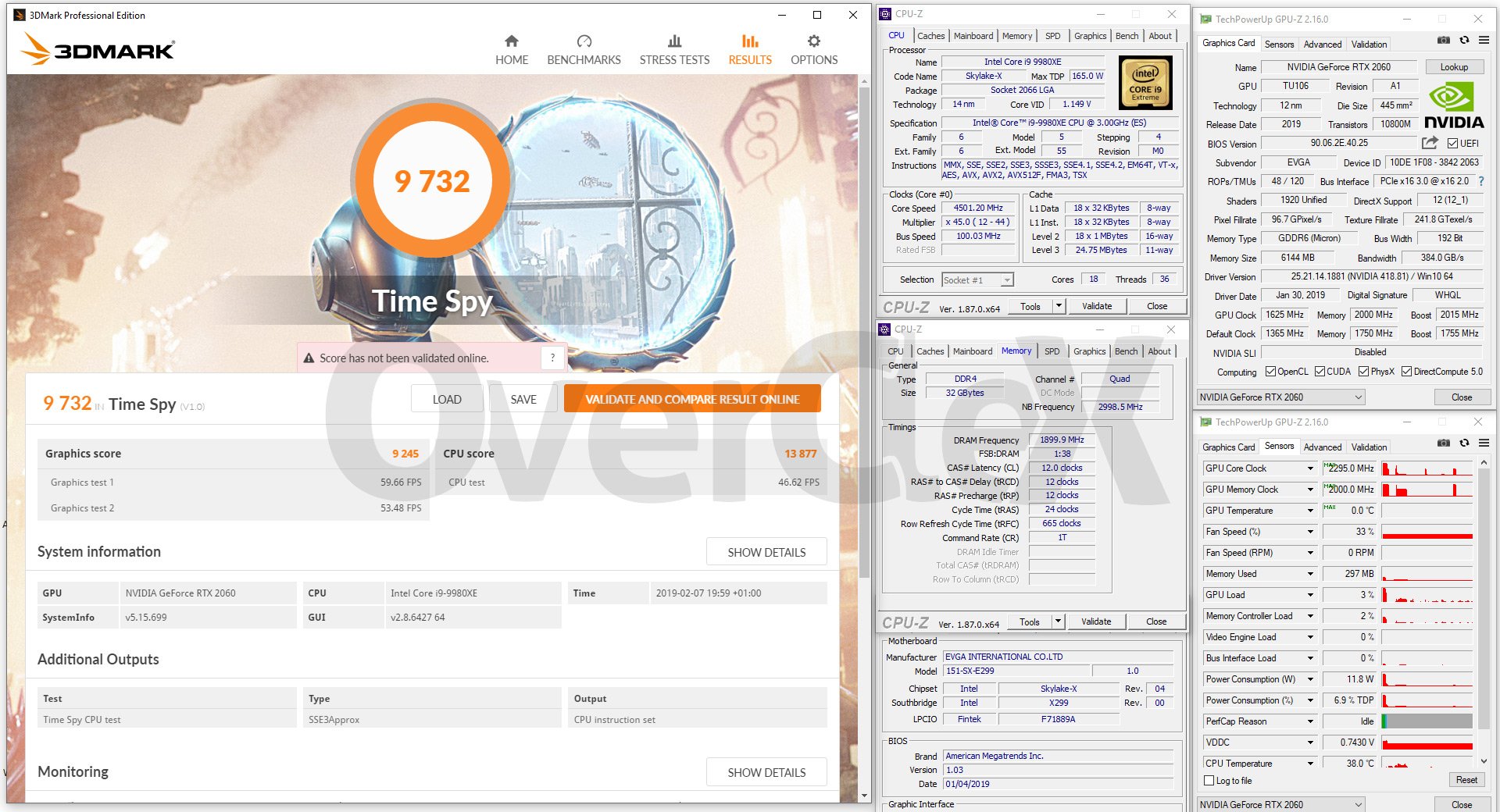Click the Bus Interface question mark in GPU-Z

tap(1480, 181)
